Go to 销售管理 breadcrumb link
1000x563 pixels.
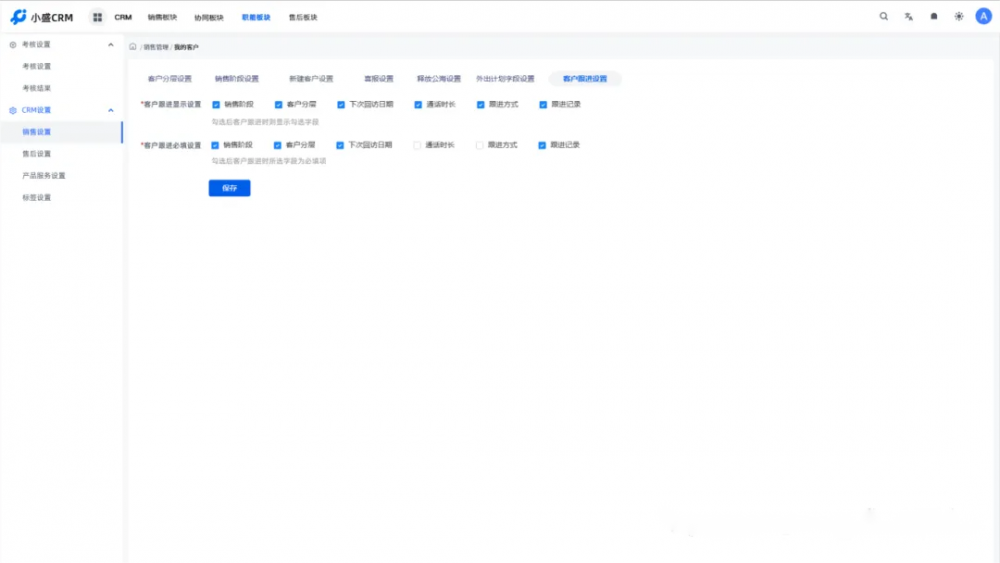(x=155, y=47)
